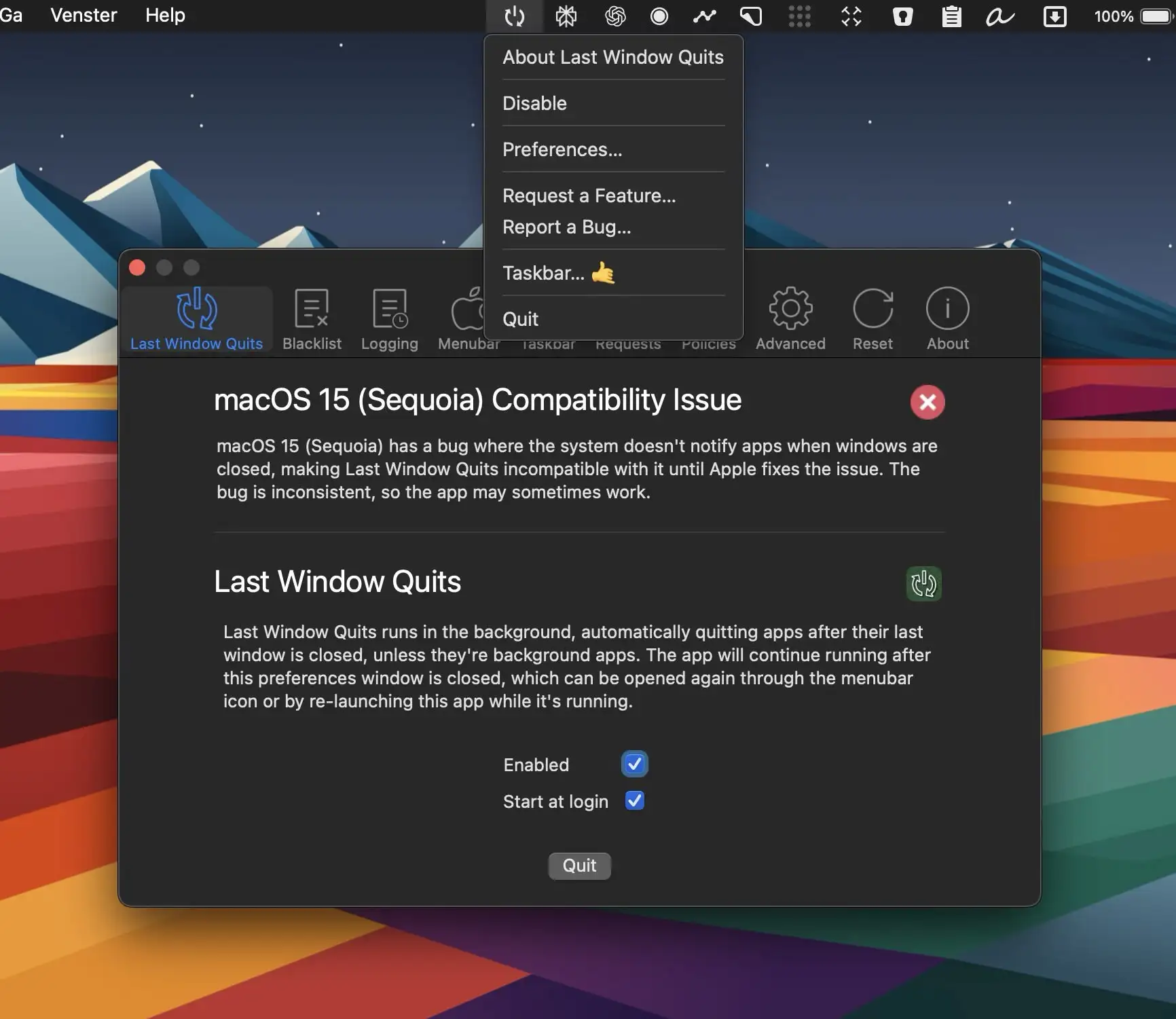This screenshot has height=1019, width=1176.
Task: Click the circular record menubar icon
Action: click(659, 16)
